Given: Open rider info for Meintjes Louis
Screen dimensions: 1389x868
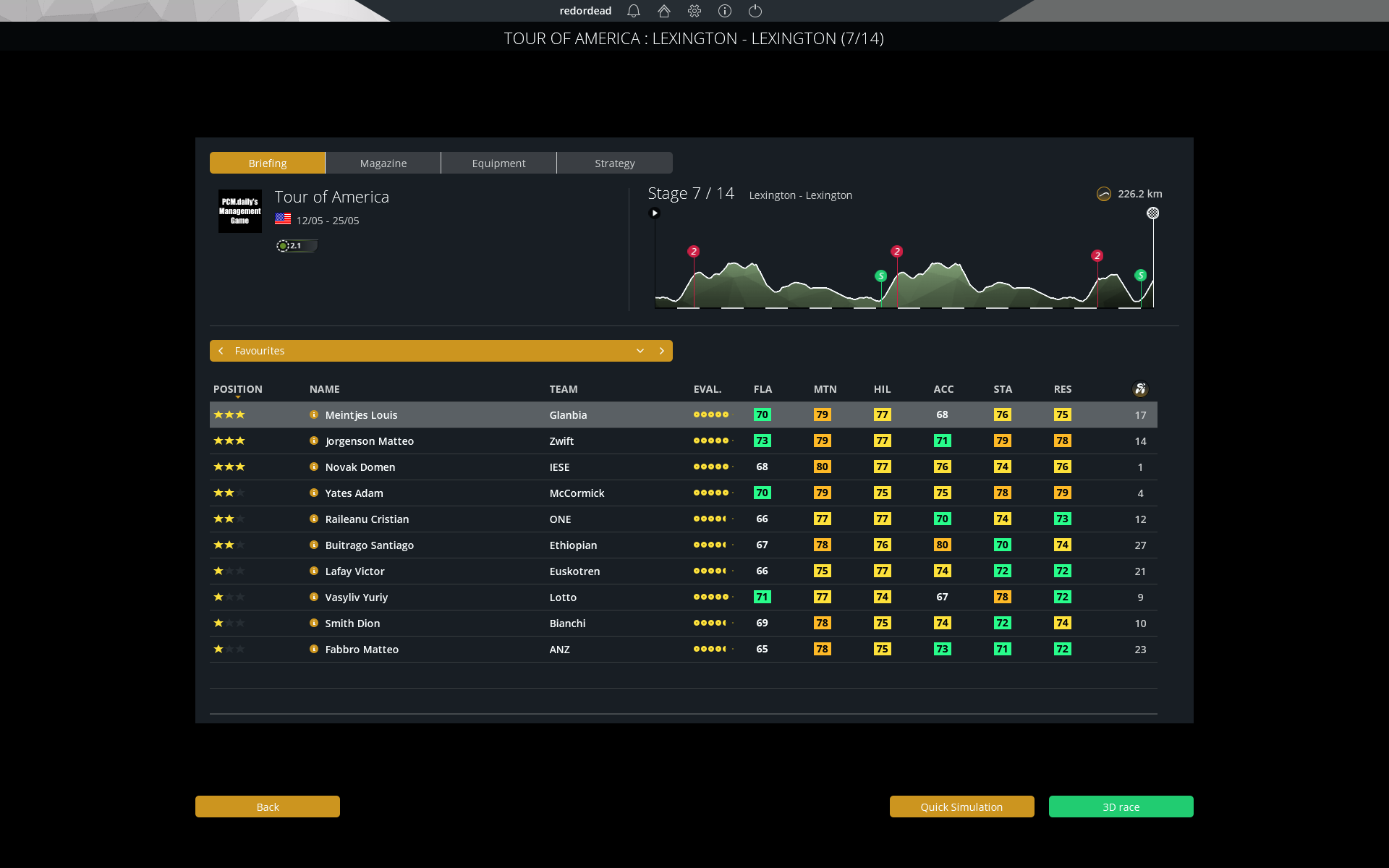Looking at the screenshot, I should 313,415.
